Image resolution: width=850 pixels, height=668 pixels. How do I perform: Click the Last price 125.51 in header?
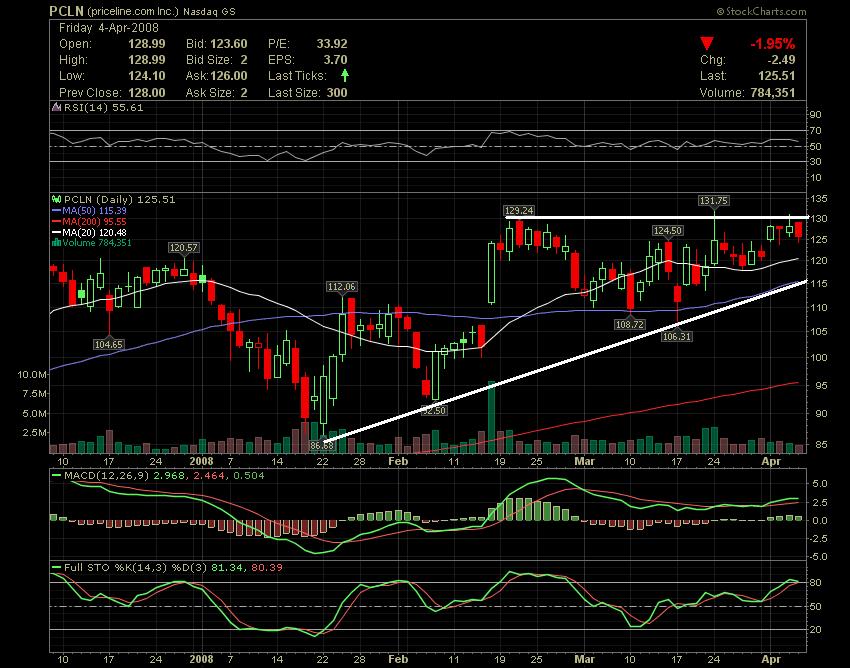(776, 76)
